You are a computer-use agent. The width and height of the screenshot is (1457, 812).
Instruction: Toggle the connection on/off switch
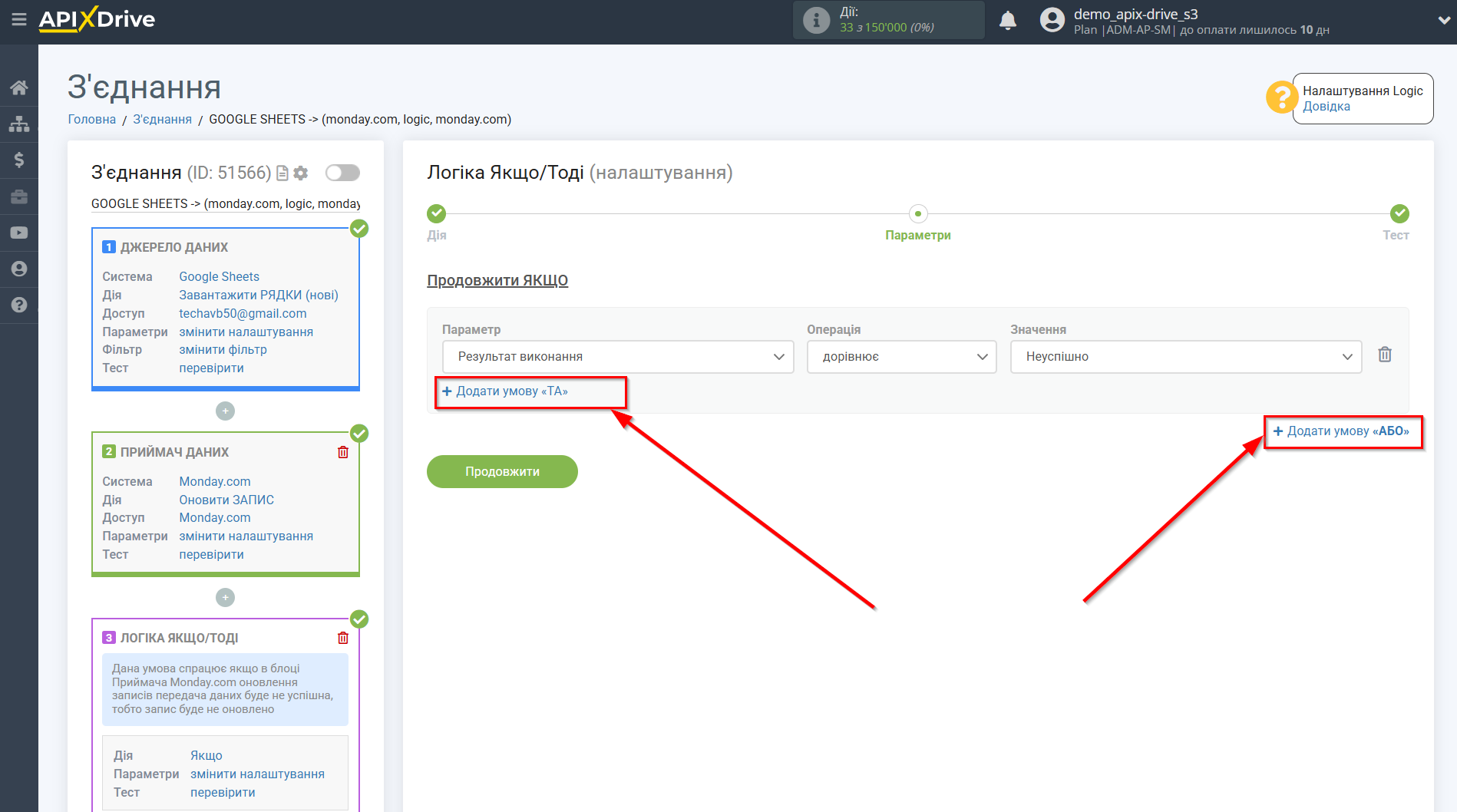coord(342,173)
